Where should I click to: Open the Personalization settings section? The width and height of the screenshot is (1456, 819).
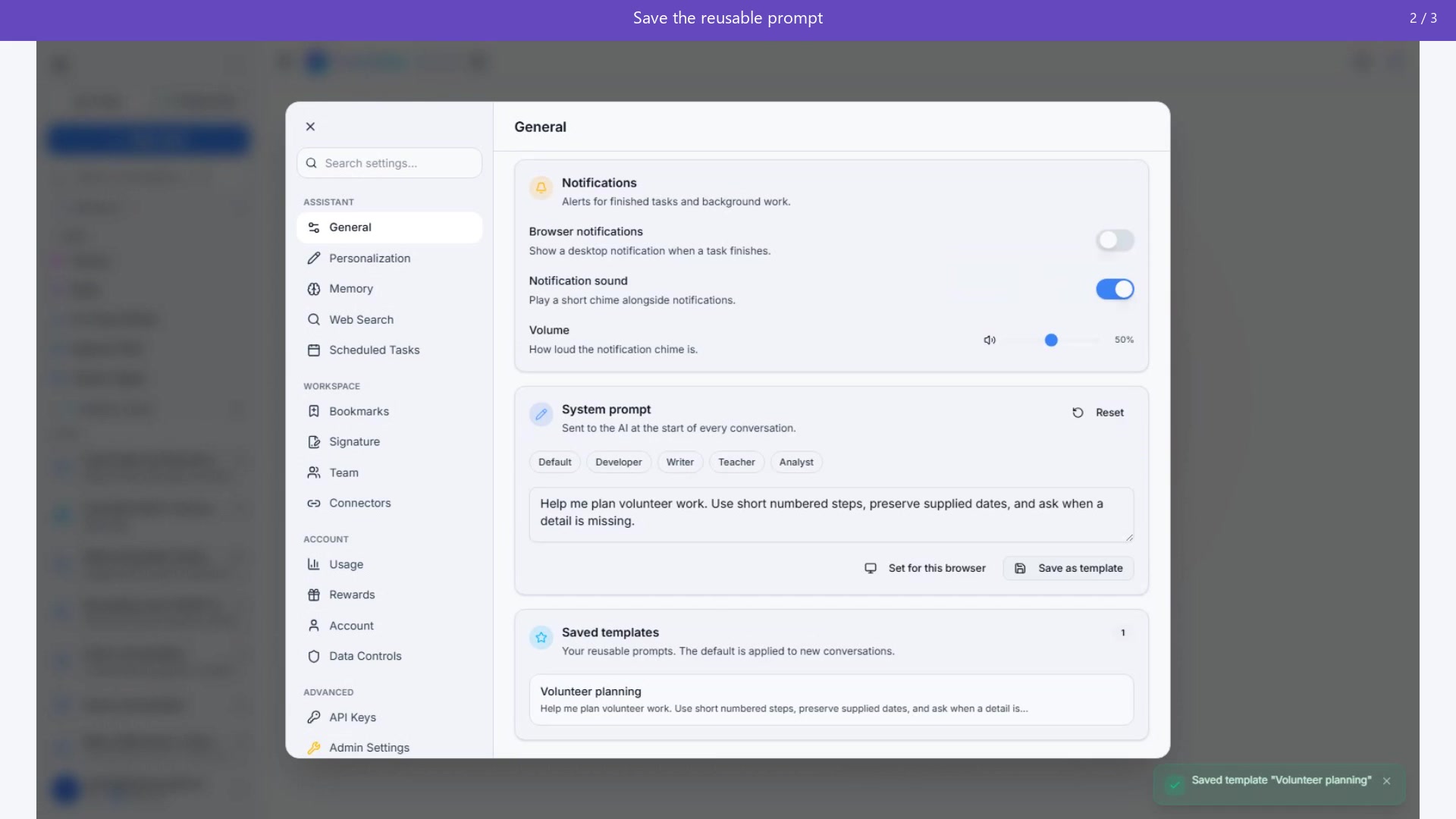point(389,259)
